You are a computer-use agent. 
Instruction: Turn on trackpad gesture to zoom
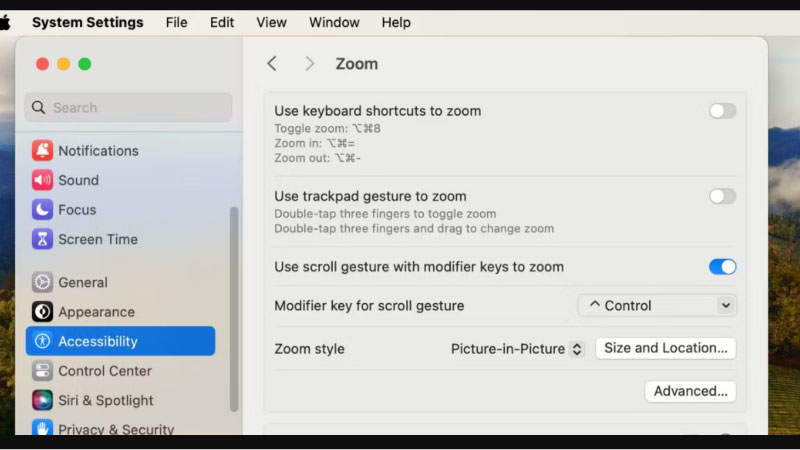[x=722, y=196]
